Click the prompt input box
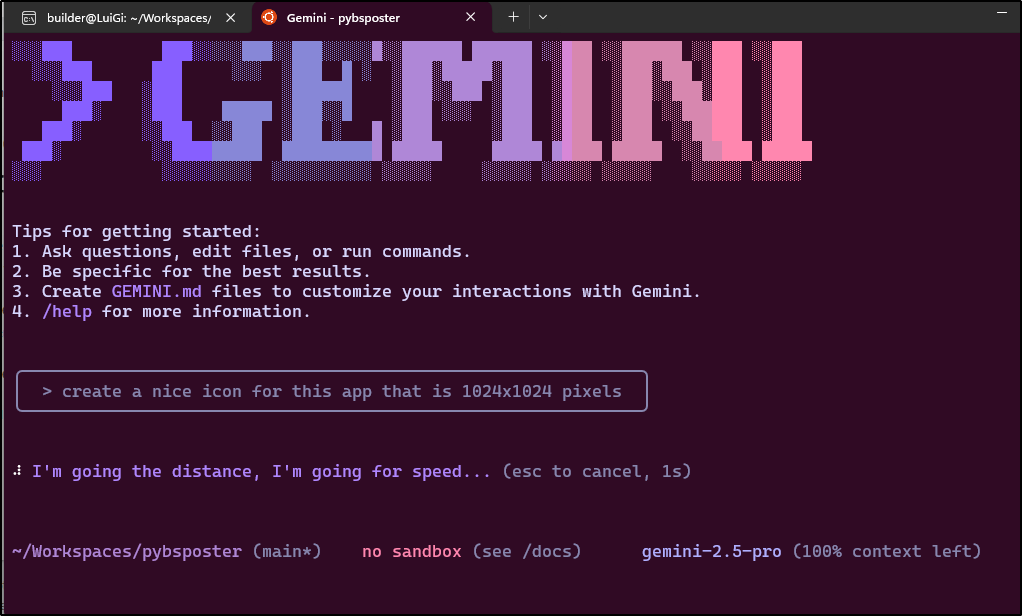 point(332,391)
